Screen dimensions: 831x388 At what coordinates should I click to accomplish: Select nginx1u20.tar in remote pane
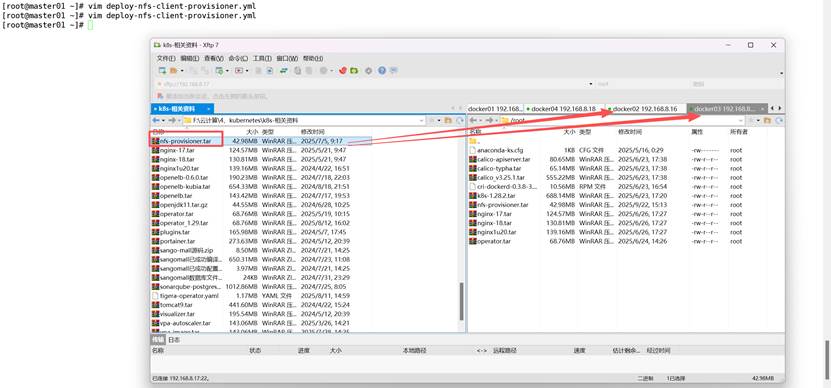point(493,232)
